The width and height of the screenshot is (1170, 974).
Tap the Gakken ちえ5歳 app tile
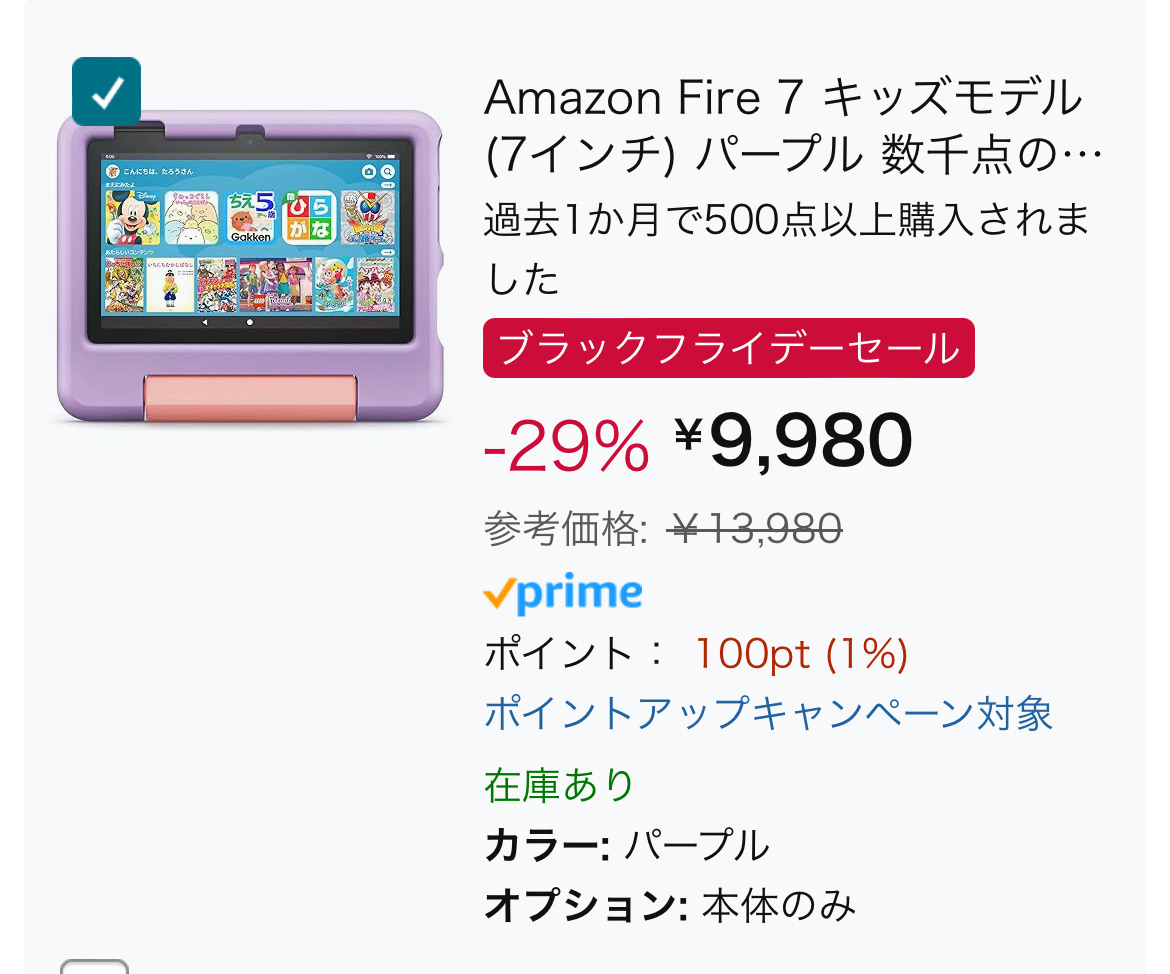pyautogui.click(x=251, y=217)
